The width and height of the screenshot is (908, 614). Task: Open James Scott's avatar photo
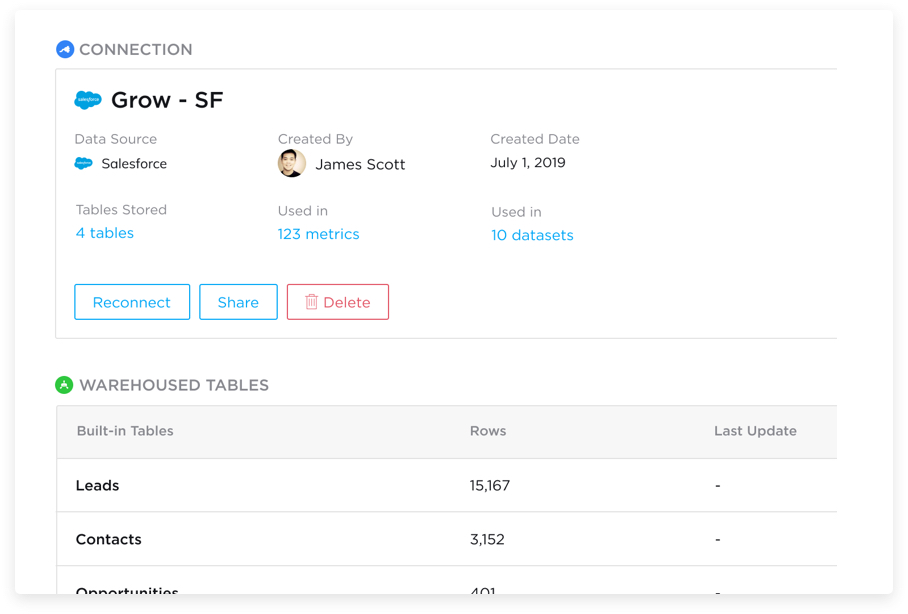click(x=291, y=164)
